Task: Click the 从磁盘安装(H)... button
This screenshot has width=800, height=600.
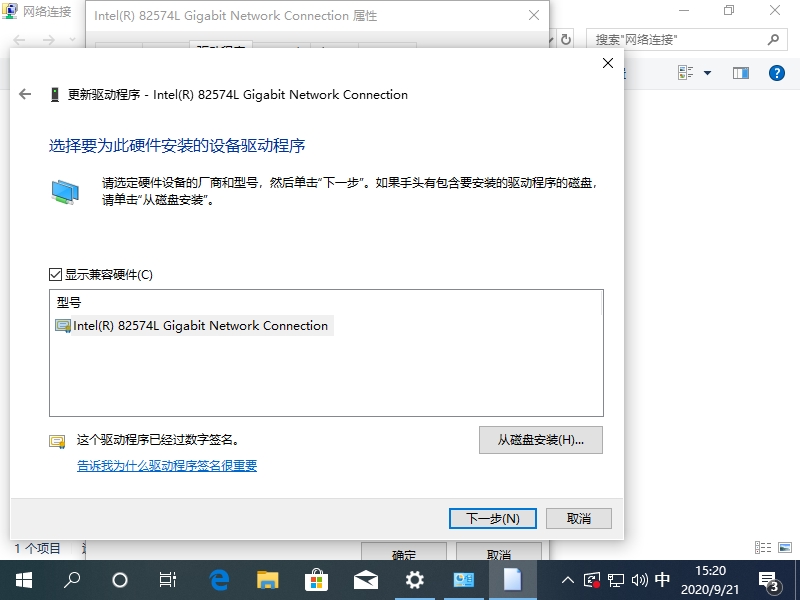Action: (541, 440)
